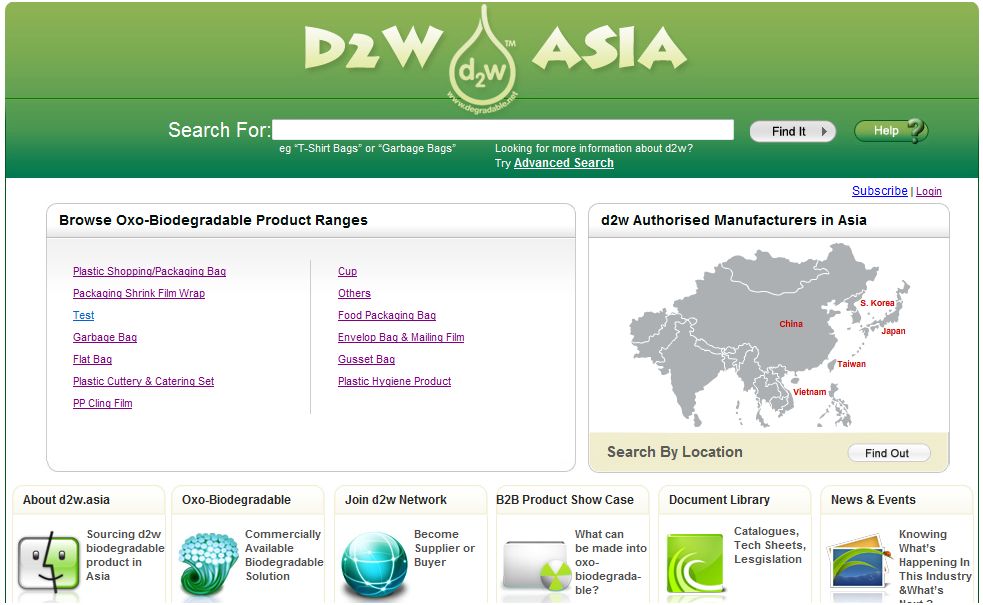This screenshot has width=983, height=605.
Task: Click 'd2w Authorised Manufacturers in Asia' heading
Action: pos(733,220)
